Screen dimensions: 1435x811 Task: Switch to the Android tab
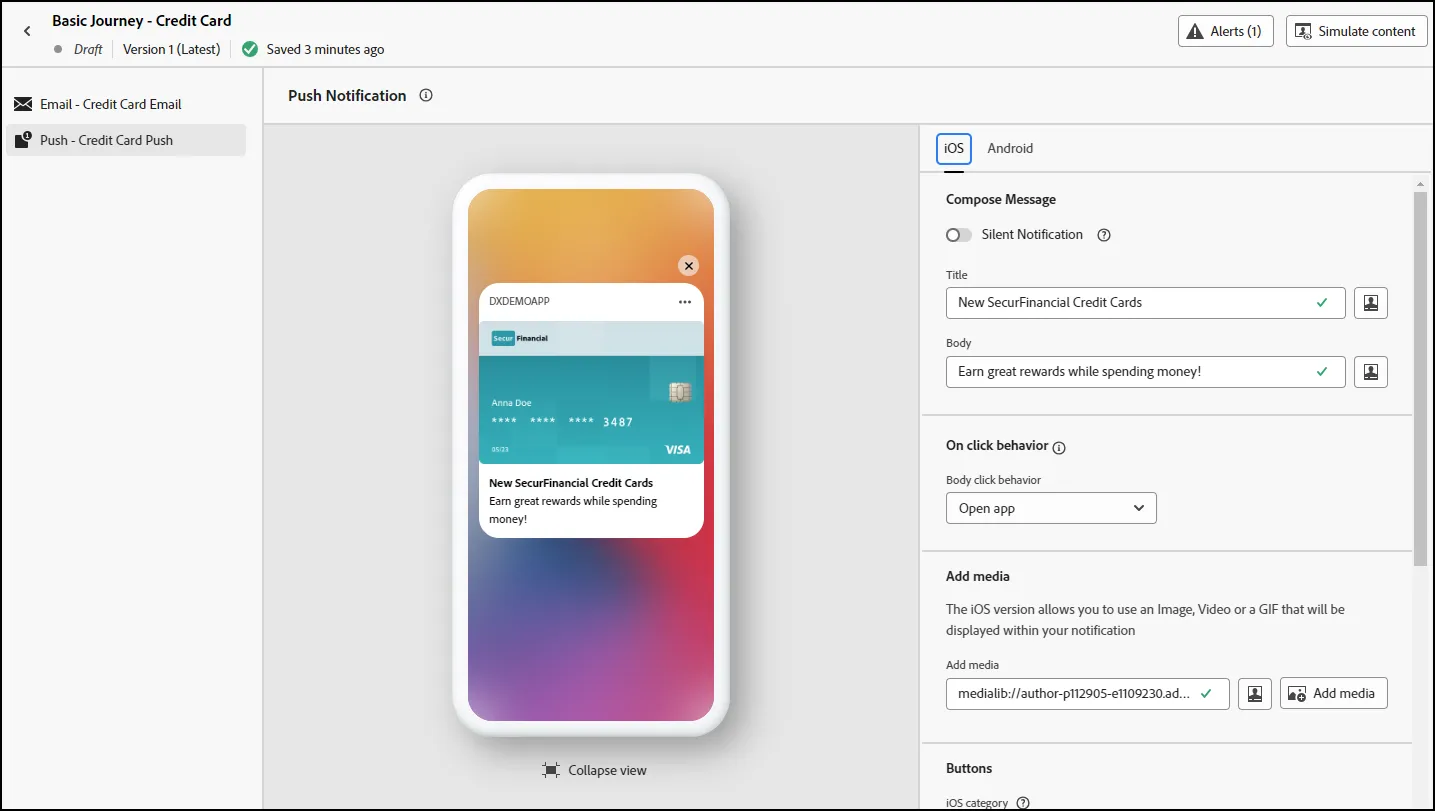pyautogui.click(x=1010, y=149)
